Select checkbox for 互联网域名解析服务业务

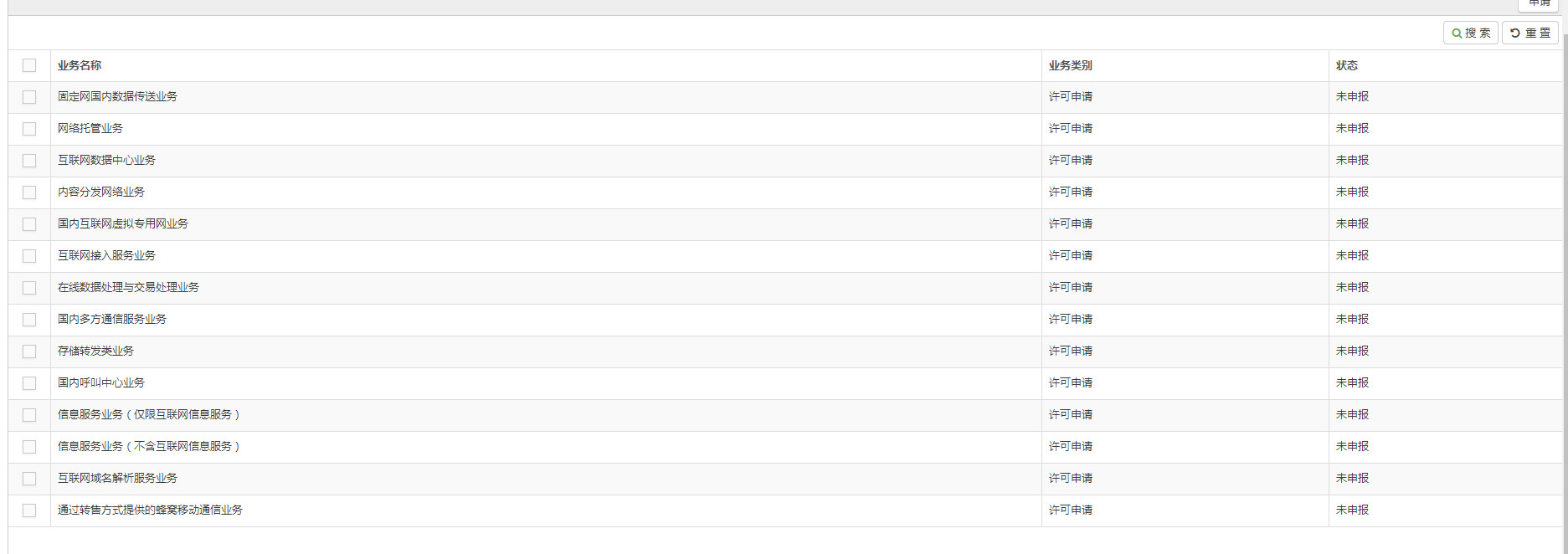(29, 479)
